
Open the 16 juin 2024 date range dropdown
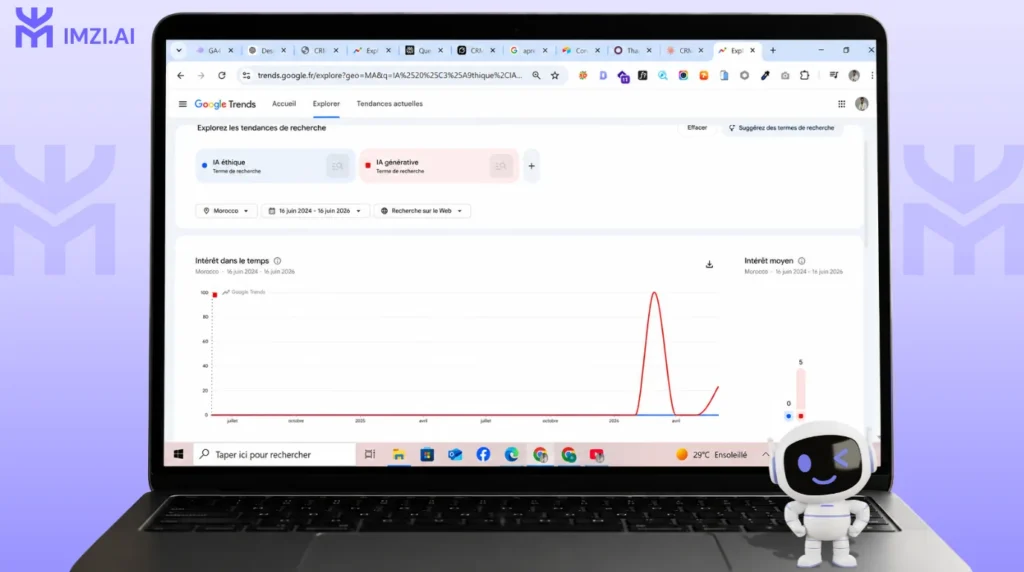point(315,211)
